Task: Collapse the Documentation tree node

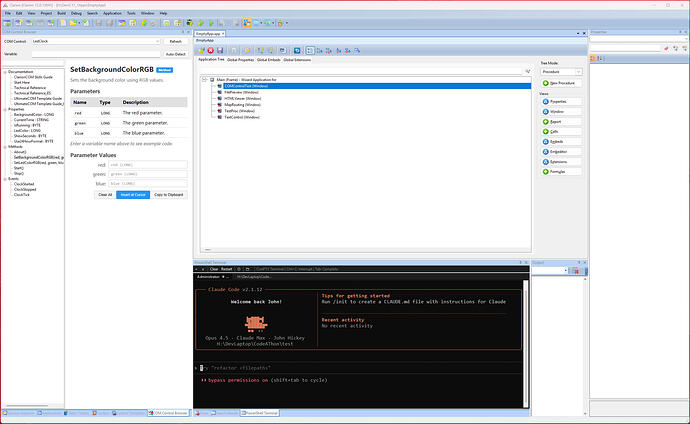Action: pos(4,72)
